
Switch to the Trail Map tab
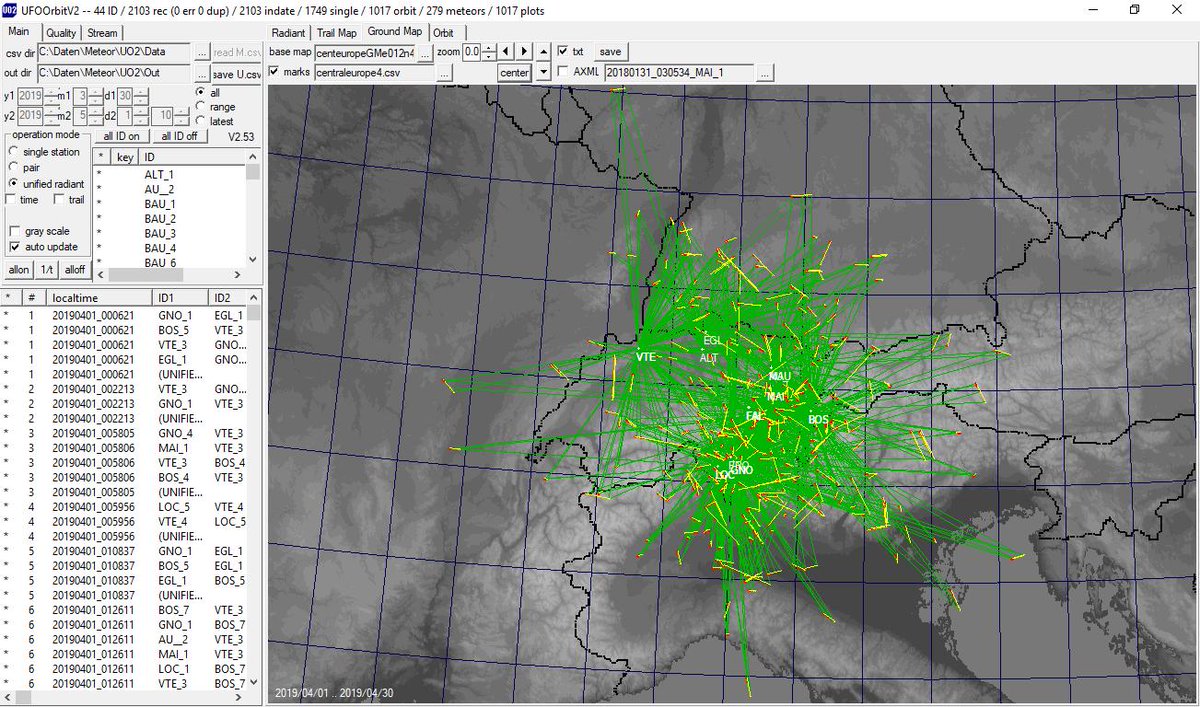(x=335, y=33)
